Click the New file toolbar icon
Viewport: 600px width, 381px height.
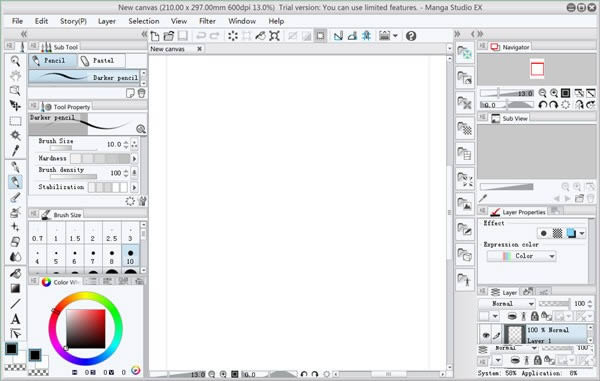155,36
